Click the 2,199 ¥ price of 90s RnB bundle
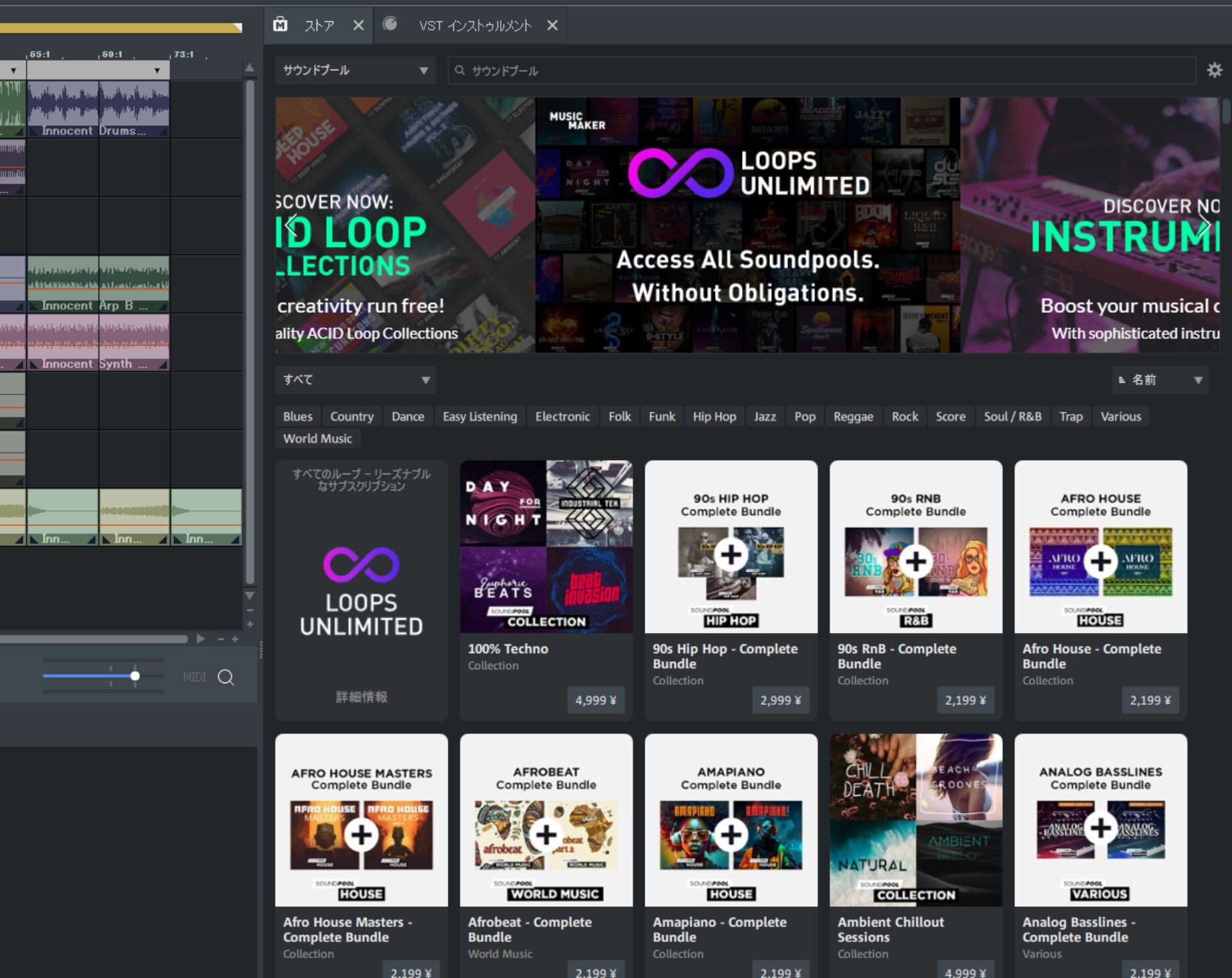Screen dimensions: 1232x978 (965, 700)
